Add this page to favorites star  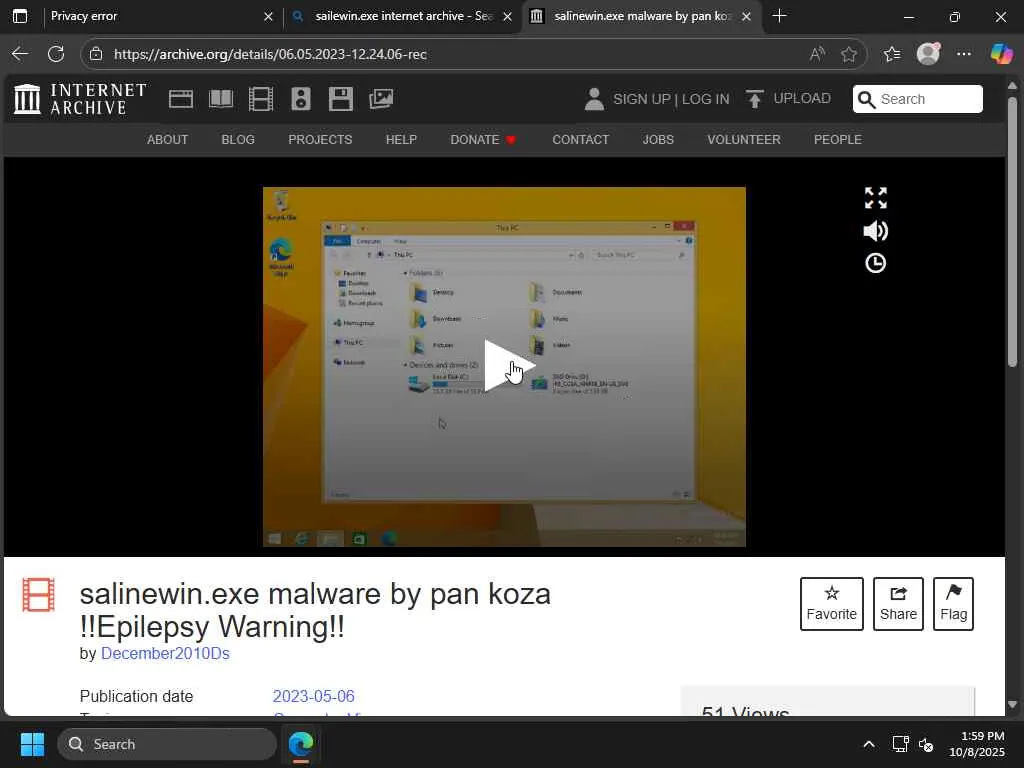[849, 54]
